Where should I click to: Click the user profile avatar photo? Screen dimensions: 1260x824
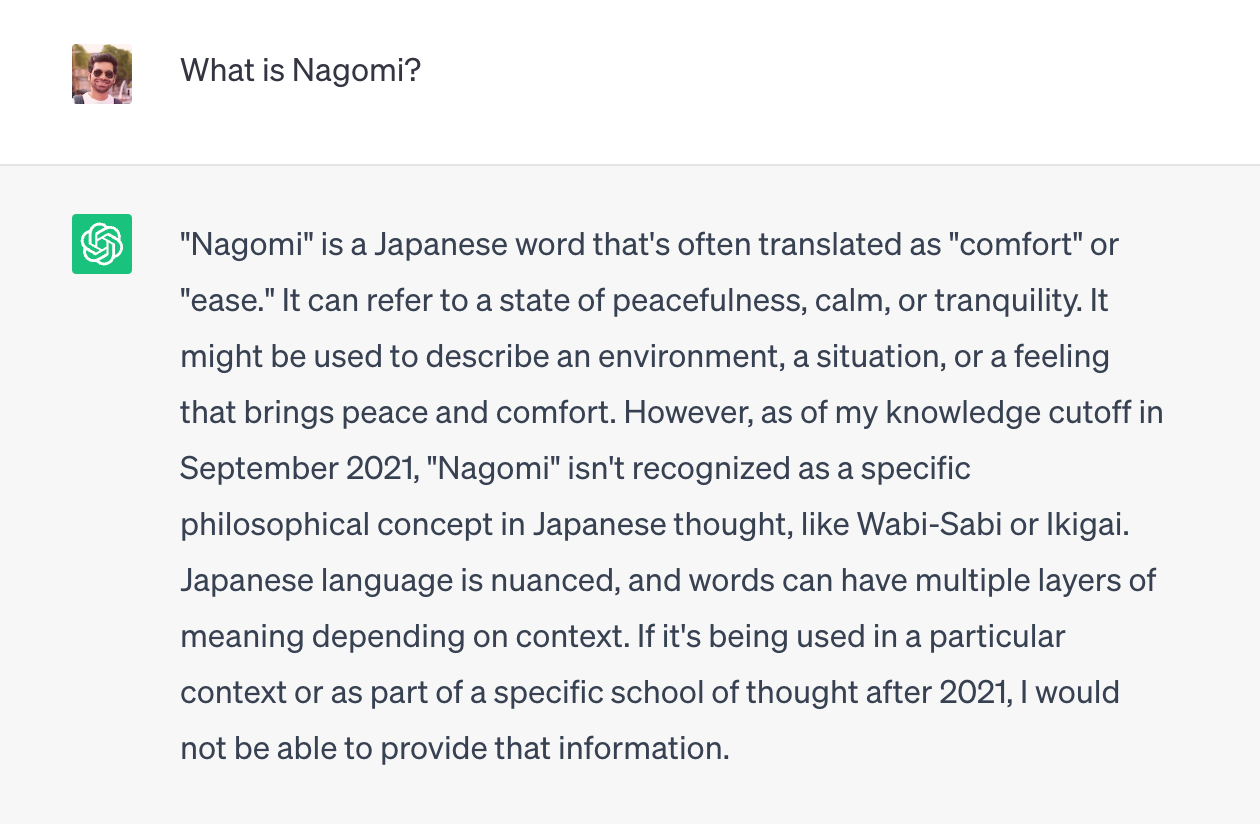pyautogui.click(x=102, y=74)
